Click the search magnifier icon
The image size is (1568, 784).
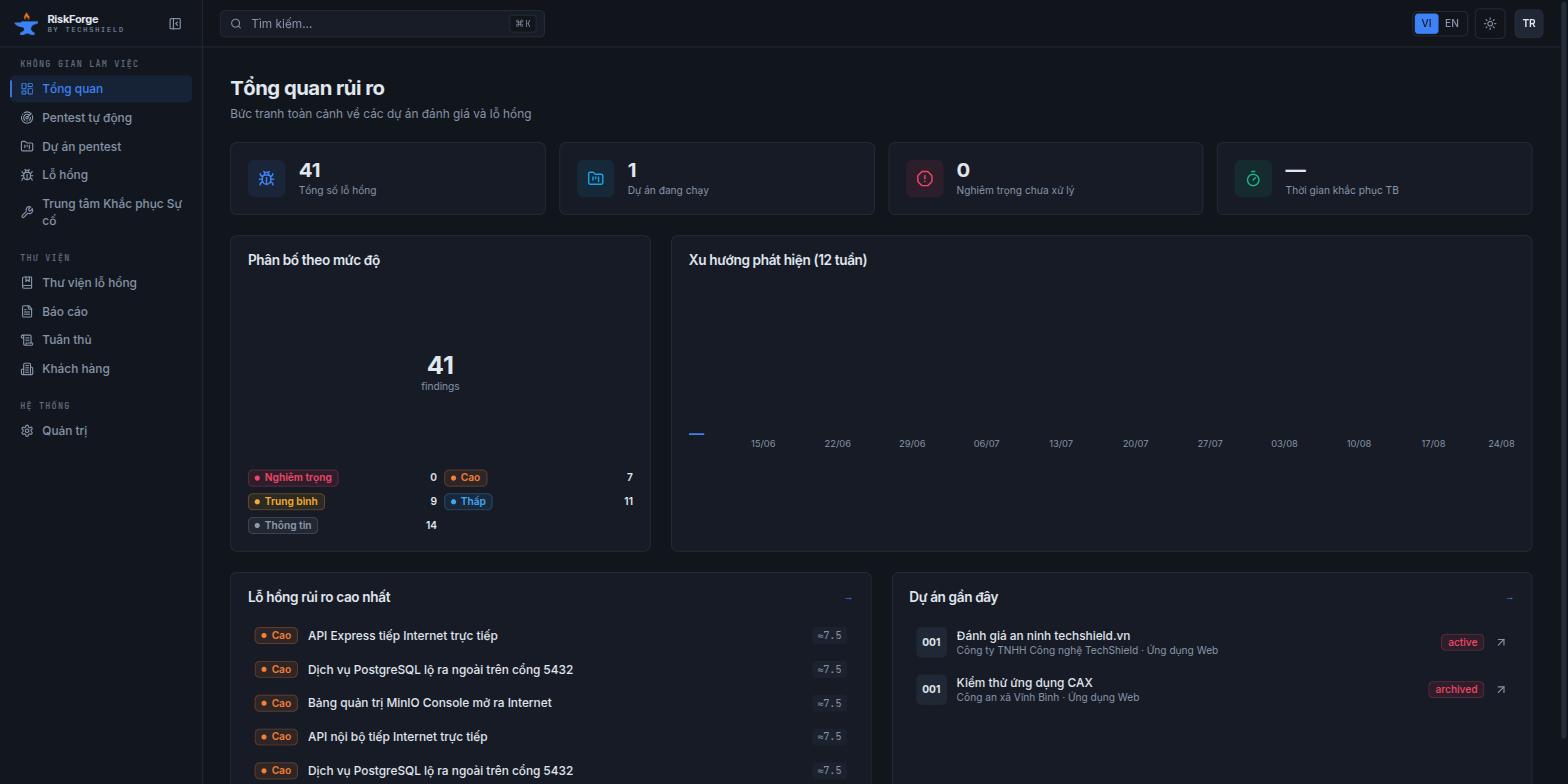[x=237, y=24]
